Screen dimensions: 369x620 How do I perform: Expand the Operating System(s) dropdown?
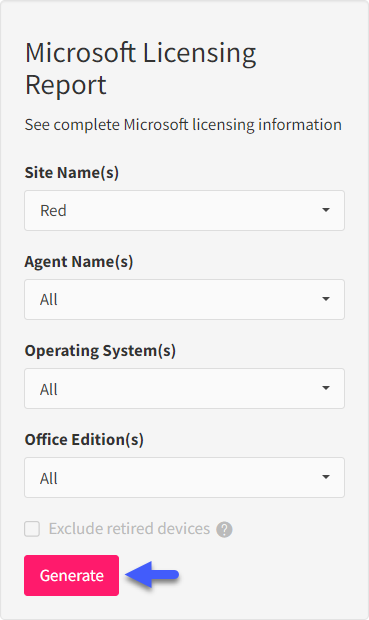(184, 388)
